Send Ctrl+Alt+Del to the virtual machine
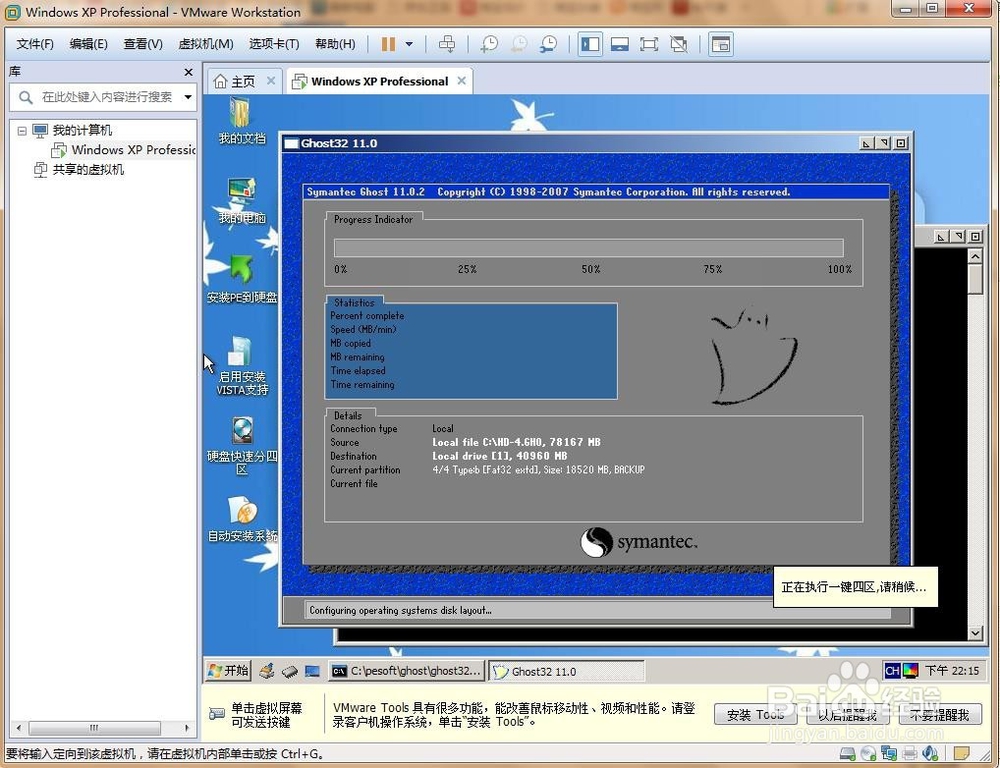The width and height of the screenshot is (1000, 768). click(x=447, y=44)
